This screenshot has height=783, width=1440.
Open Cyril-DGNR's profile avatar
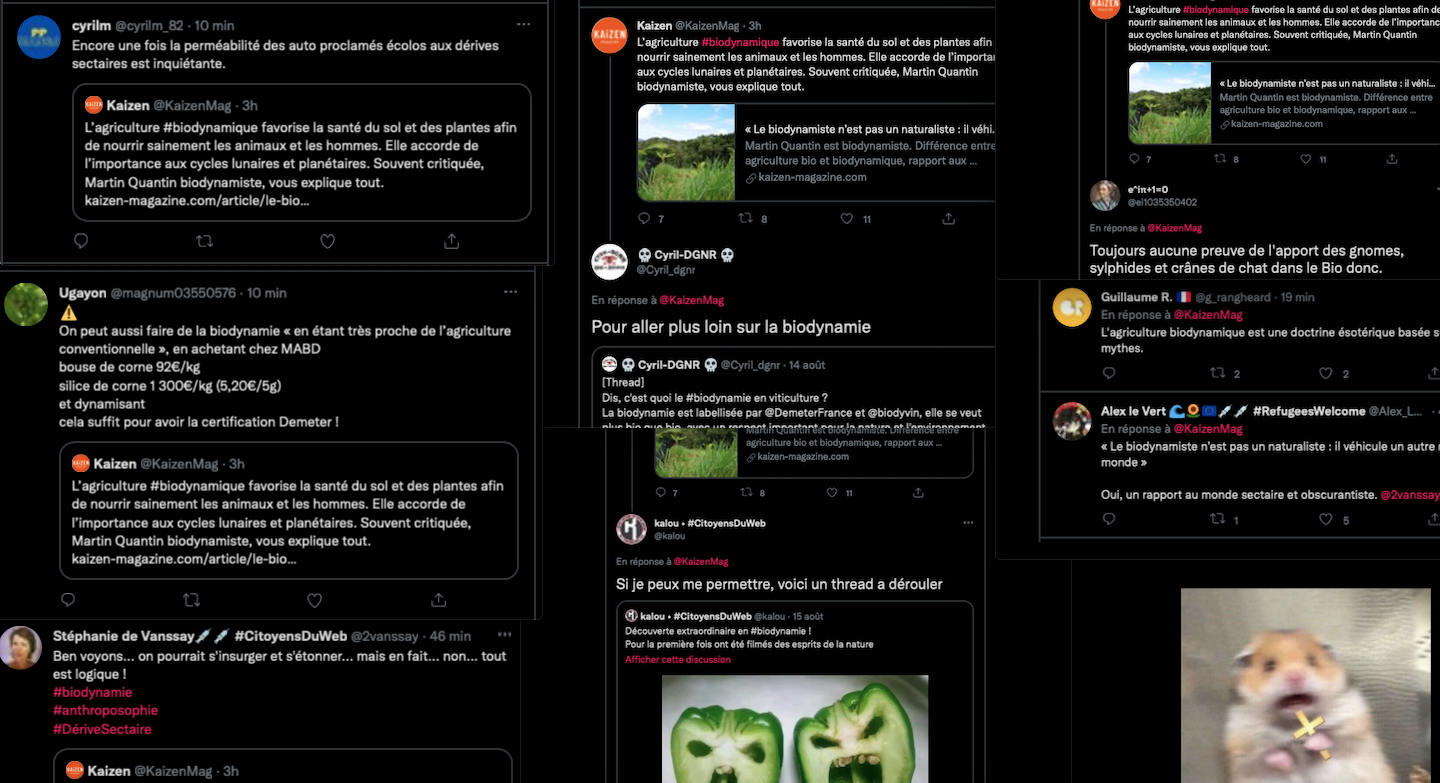(x=610, y=262)
